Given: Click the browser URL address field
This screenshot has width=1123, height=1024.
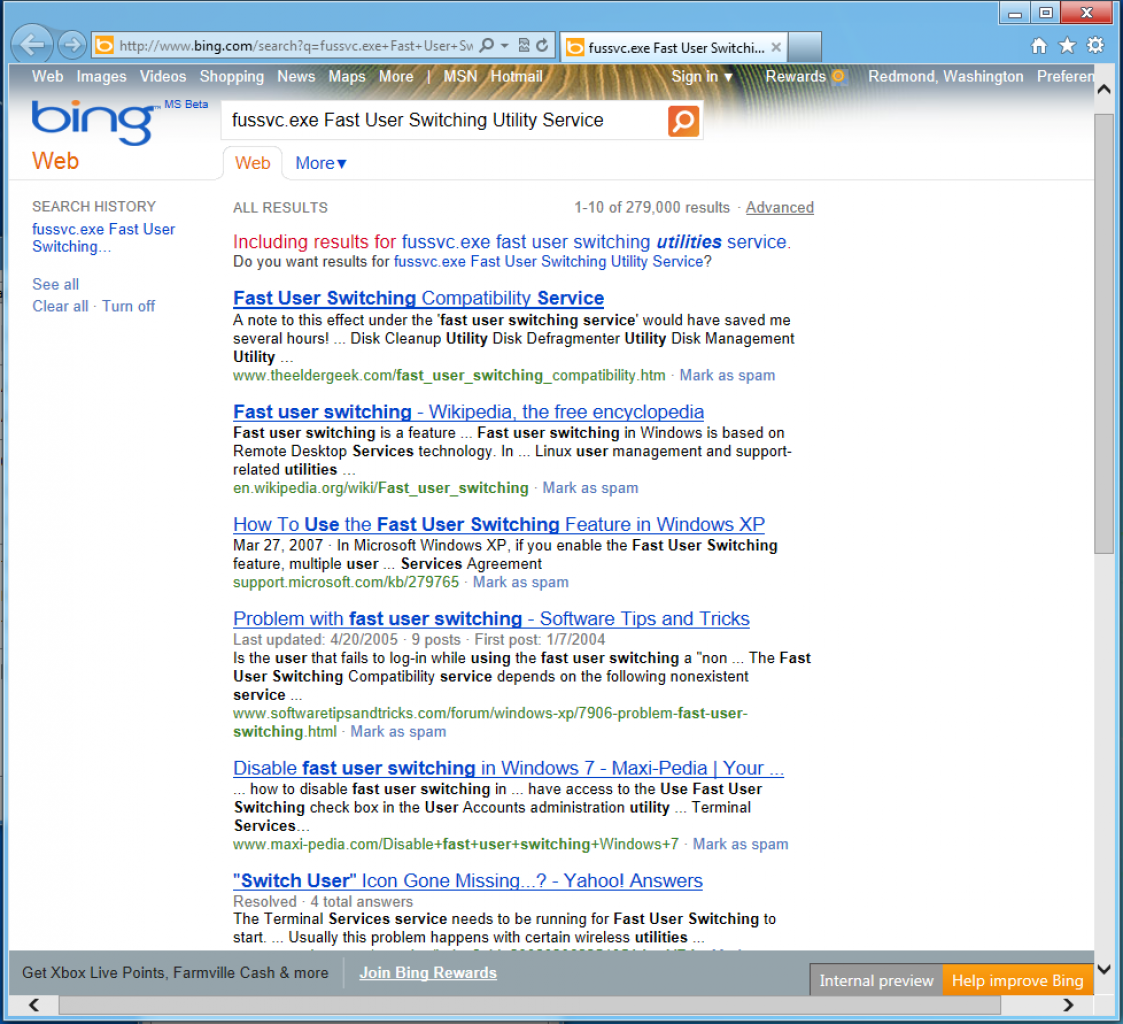Looking at the screenshot, I should click(296, 46).
